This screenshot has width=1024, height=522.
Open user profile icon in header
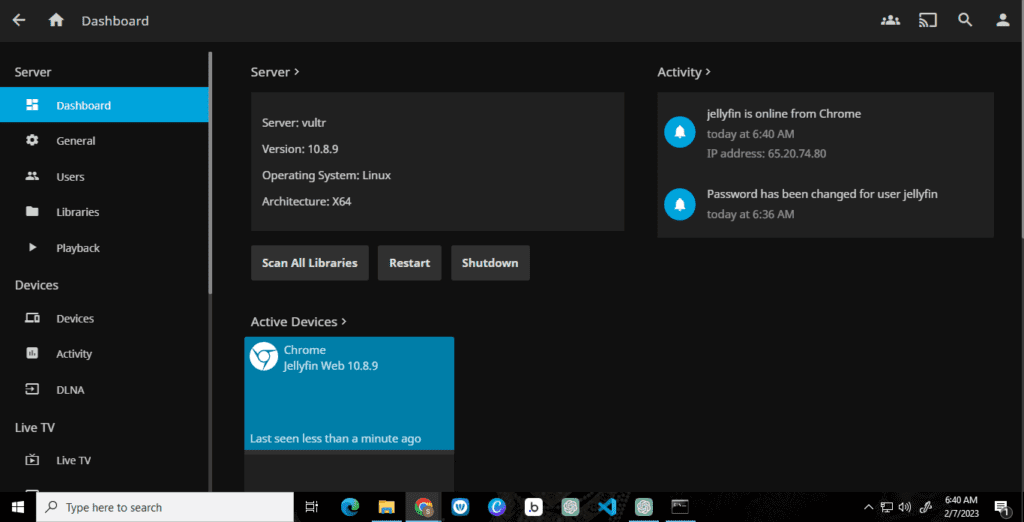(x=1003, y=20)
